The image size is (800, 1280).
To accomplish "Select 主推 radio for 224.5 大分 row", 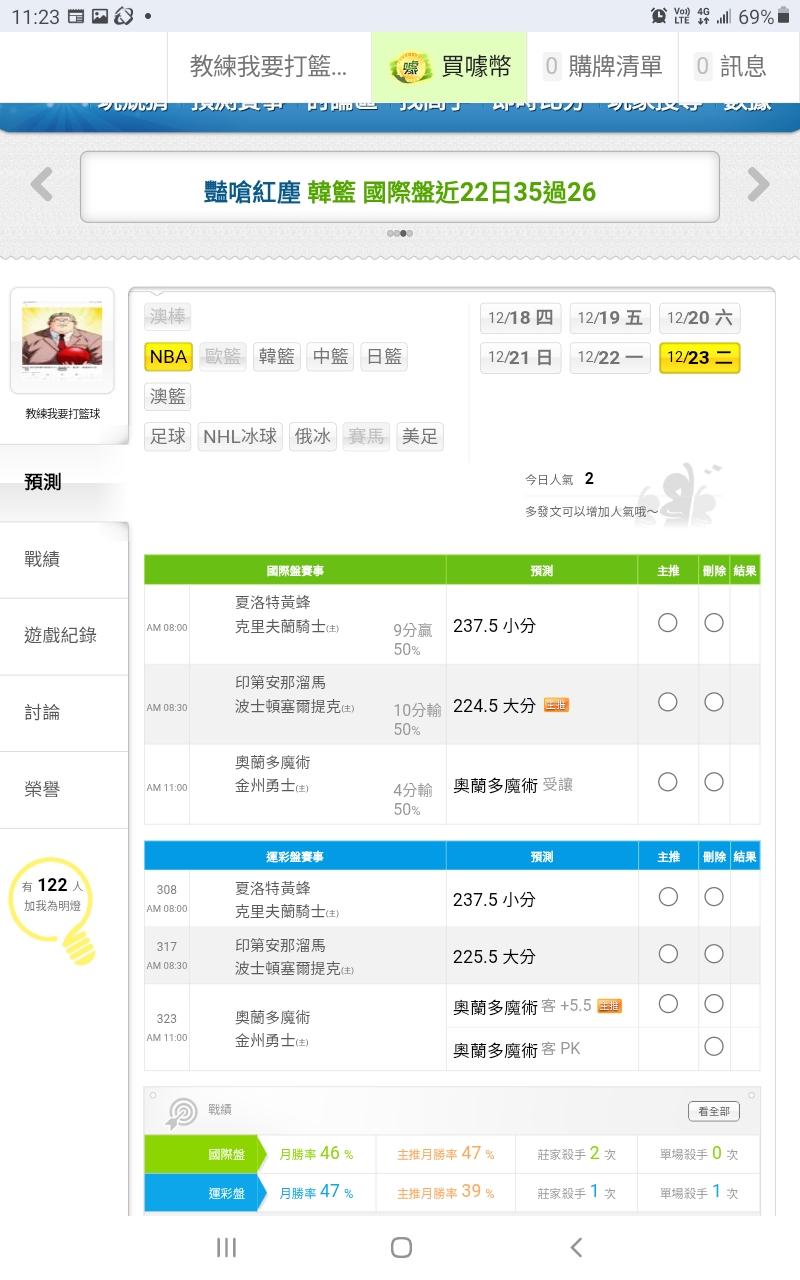I will 668,702.
